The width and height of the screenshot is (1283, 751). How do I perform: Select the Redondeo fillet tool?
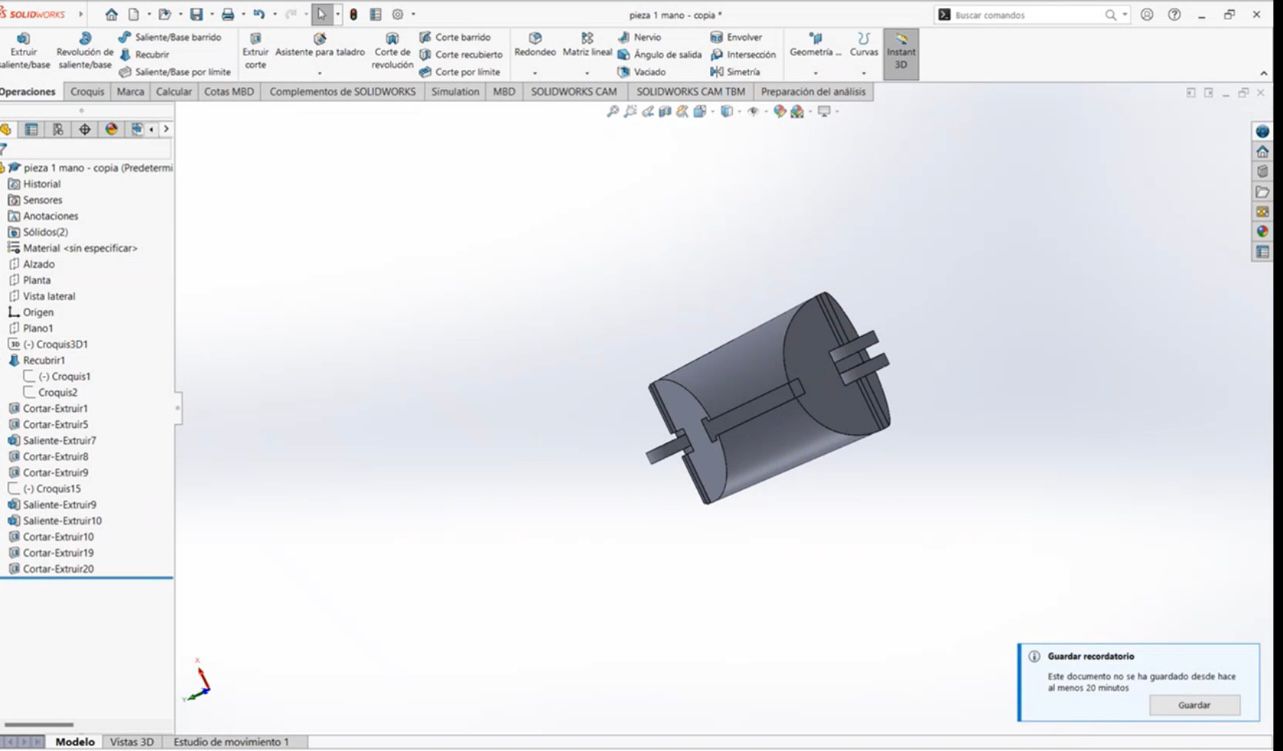click(x=535, y=45)
